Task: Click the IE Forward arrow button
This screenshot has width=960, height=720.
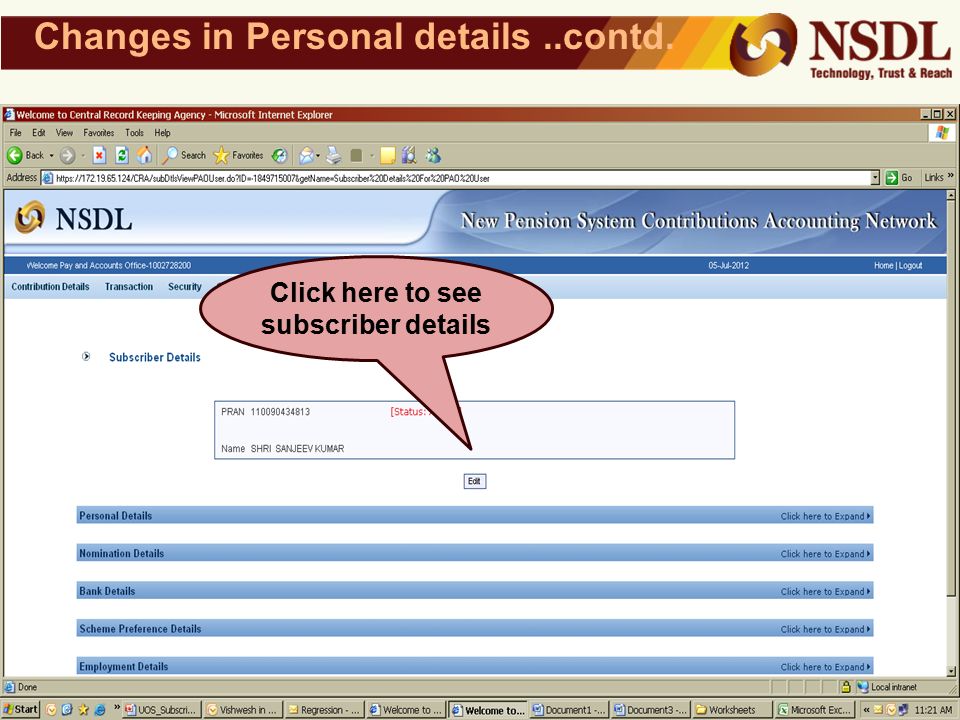Action: pyautogui.click(x=67, y=156)
